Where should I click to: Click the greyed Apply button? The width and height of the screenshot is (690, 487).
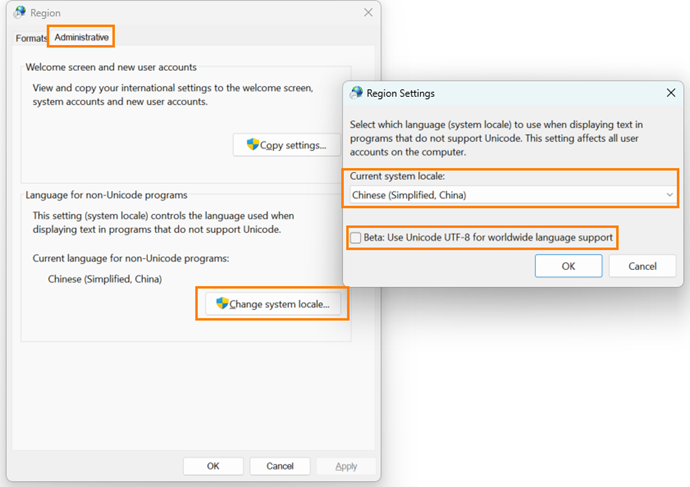(x=346, y=466)
